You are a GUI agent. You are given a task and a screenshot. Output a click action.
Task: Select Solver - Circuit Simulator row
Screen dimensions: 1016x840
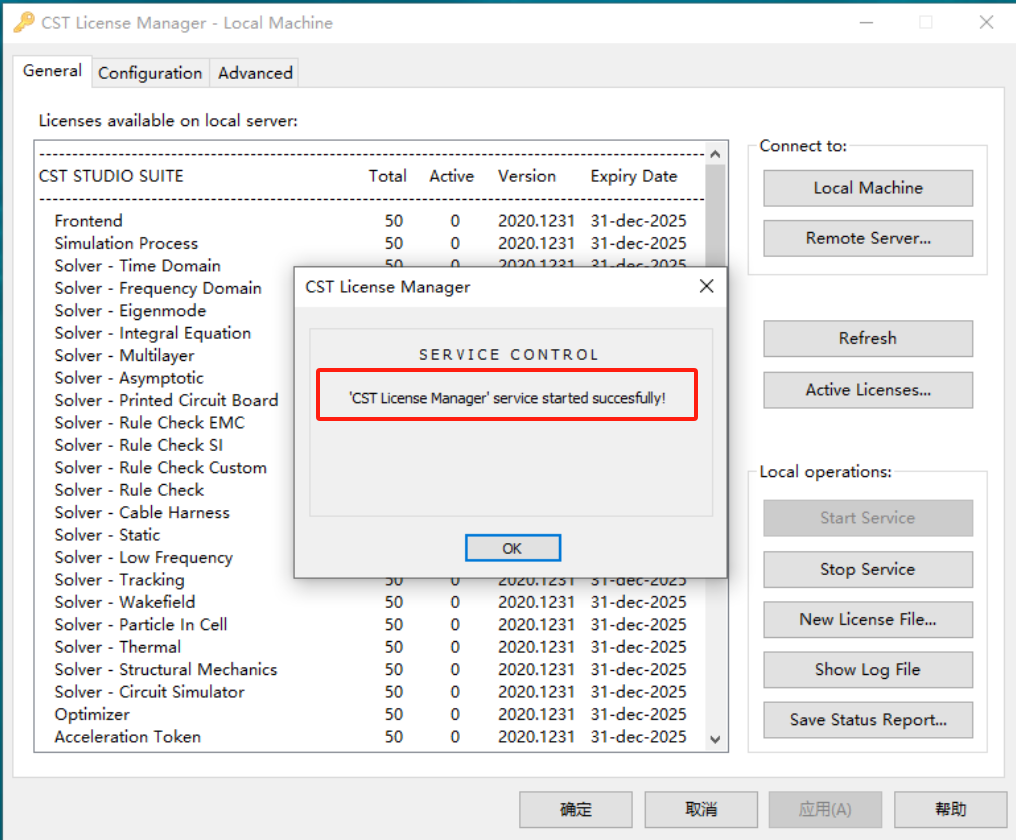370,692
